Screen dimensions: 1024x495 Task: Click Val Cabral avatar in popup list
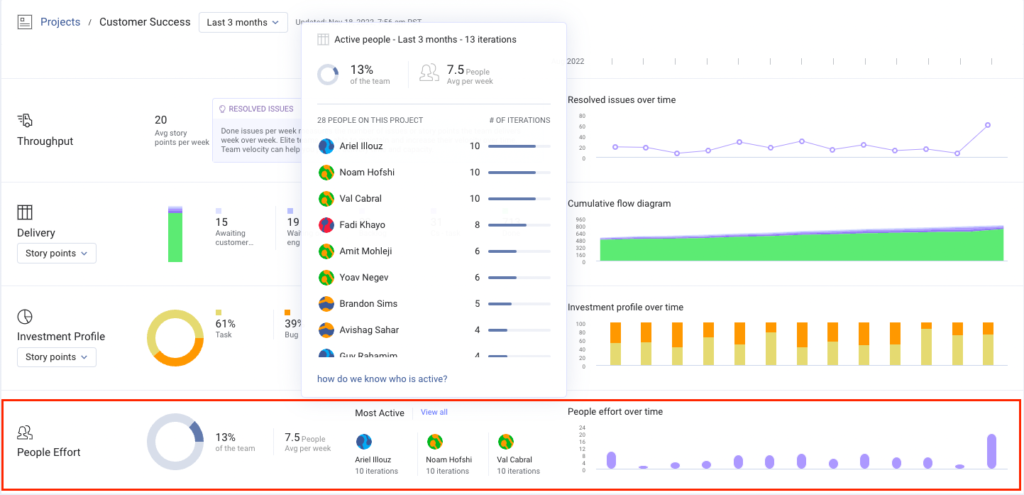[x=327, y=199]
